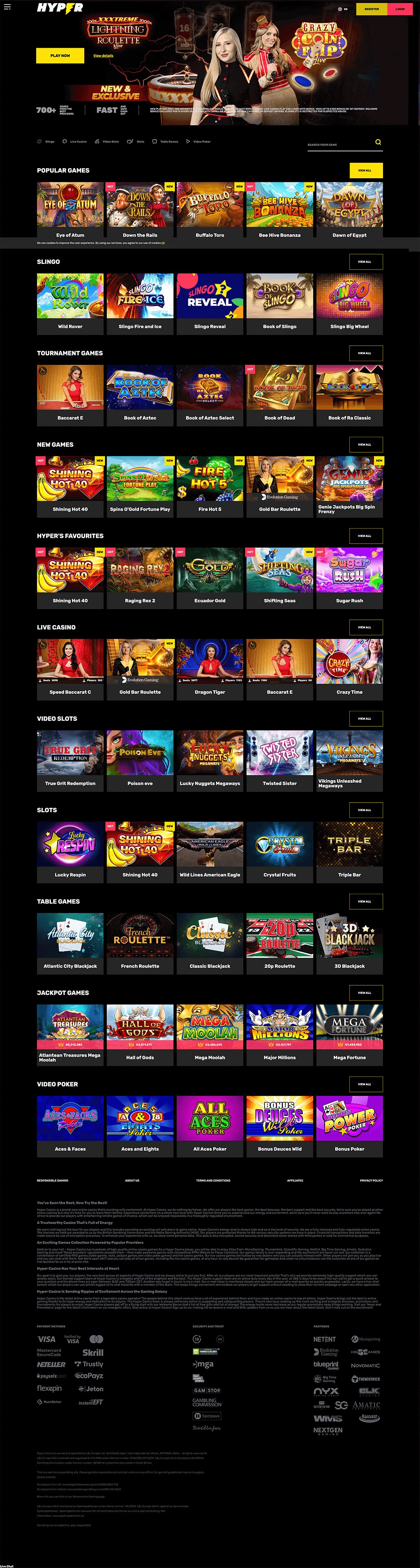Image resolution: width=420 pixels, height=1568 pixels.
Task: Click the Play Now banner button
Action: pyautogui.click(x=60, y=55)
